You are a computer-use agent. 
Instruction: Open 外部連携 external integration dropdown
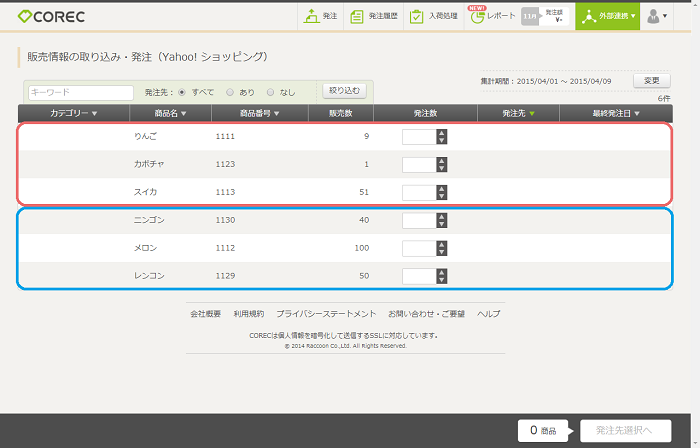(608, 16)
